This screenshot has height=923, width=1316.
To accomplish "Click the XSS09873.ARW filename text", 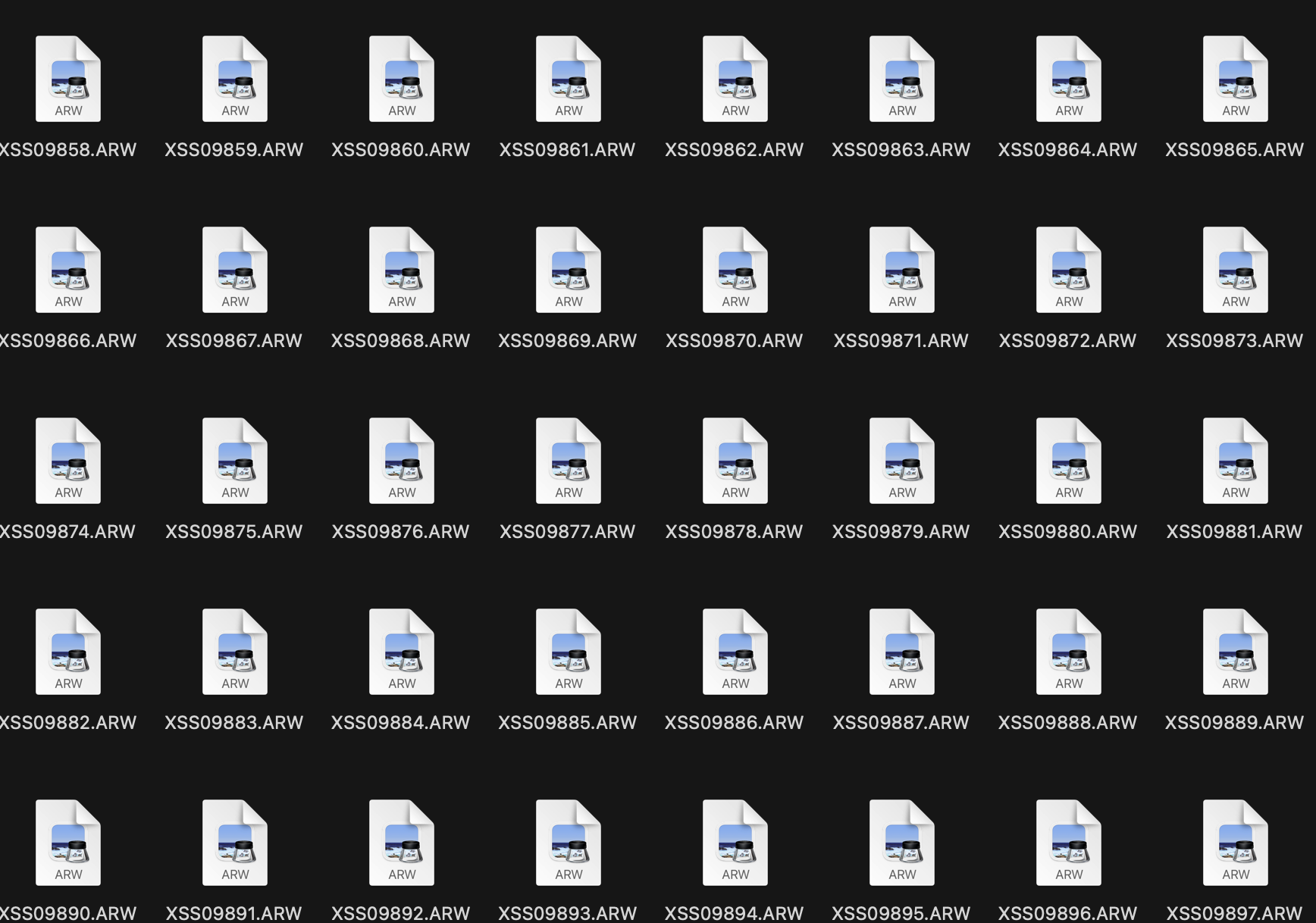I will pyautogui.click(x=1235, y=341).
